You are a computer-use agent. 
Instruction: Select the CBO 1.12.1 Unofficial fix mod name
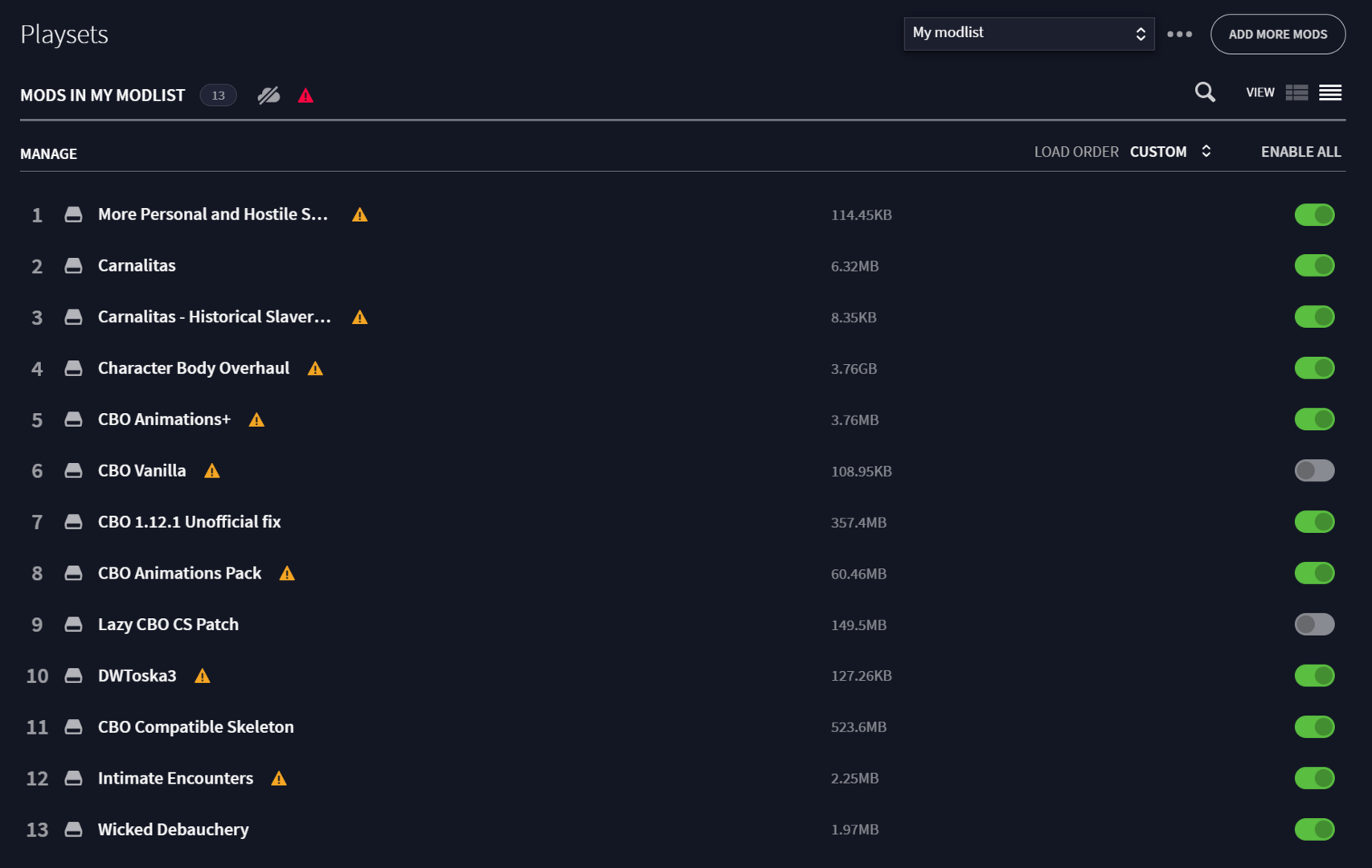(190, 522)
